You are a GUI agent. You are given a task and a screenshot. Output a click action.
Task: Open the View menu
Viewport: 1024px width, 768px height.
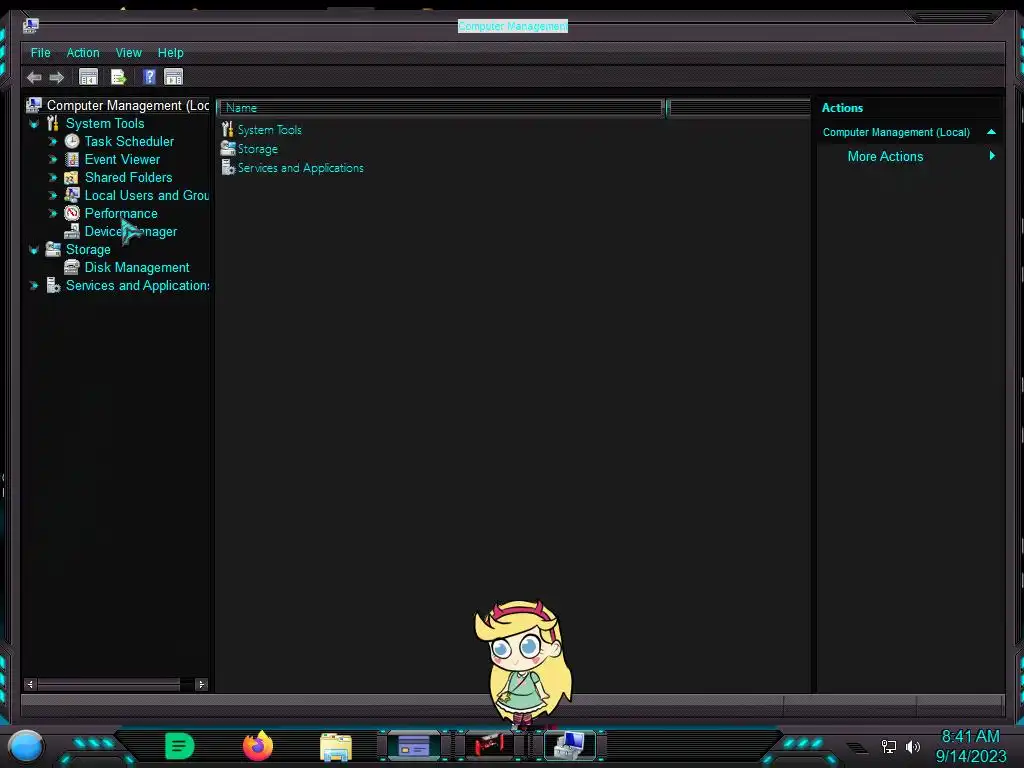(x=129, y=53)
